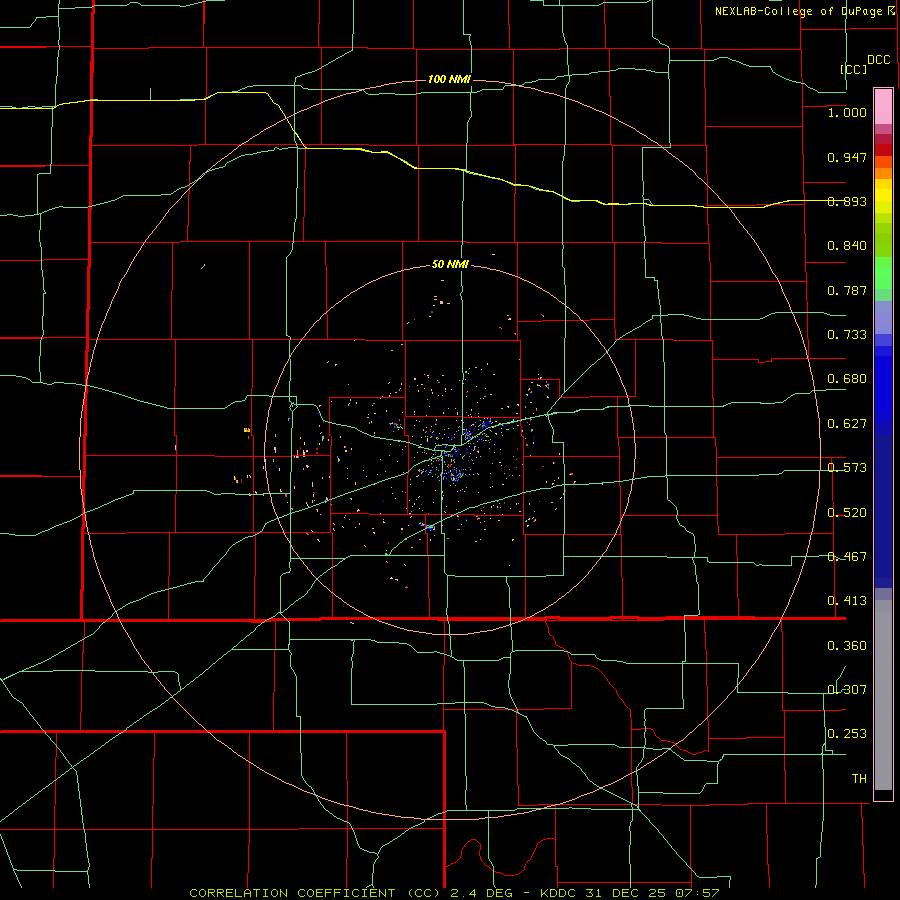
Task: Click the 0.680 color scale value
Action: coord(847,379)
